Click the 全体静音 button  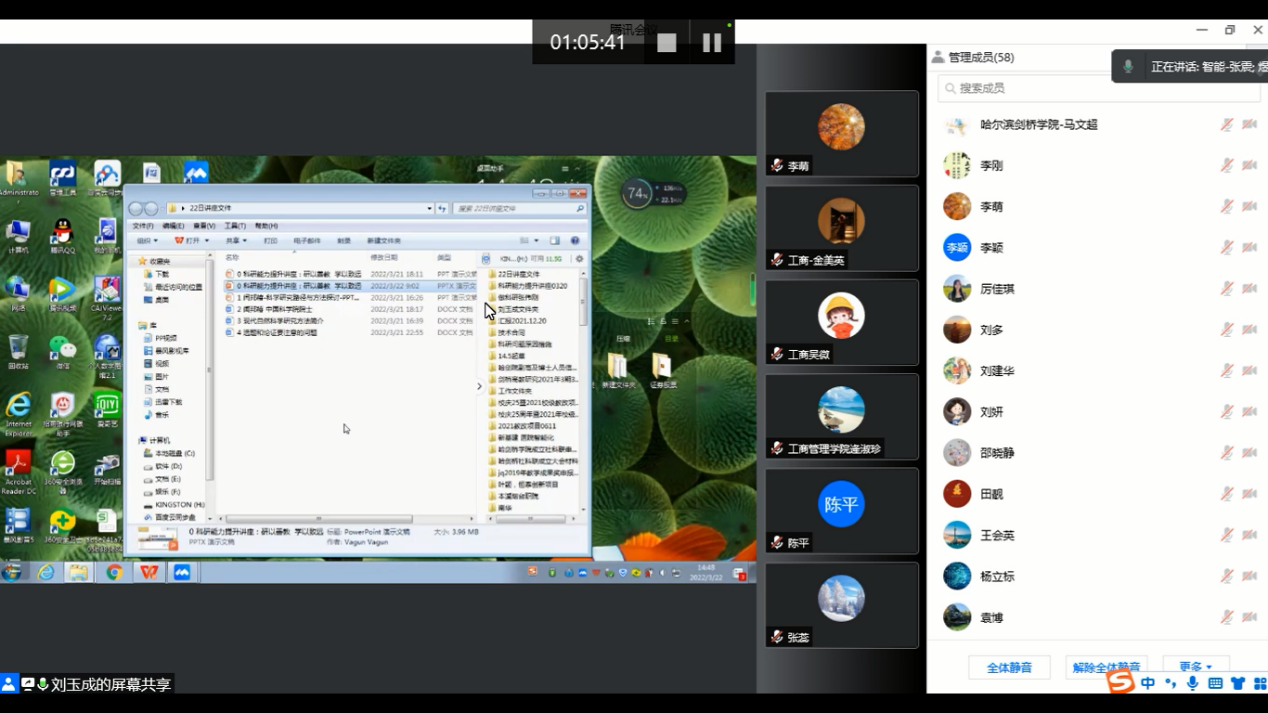1009,667
